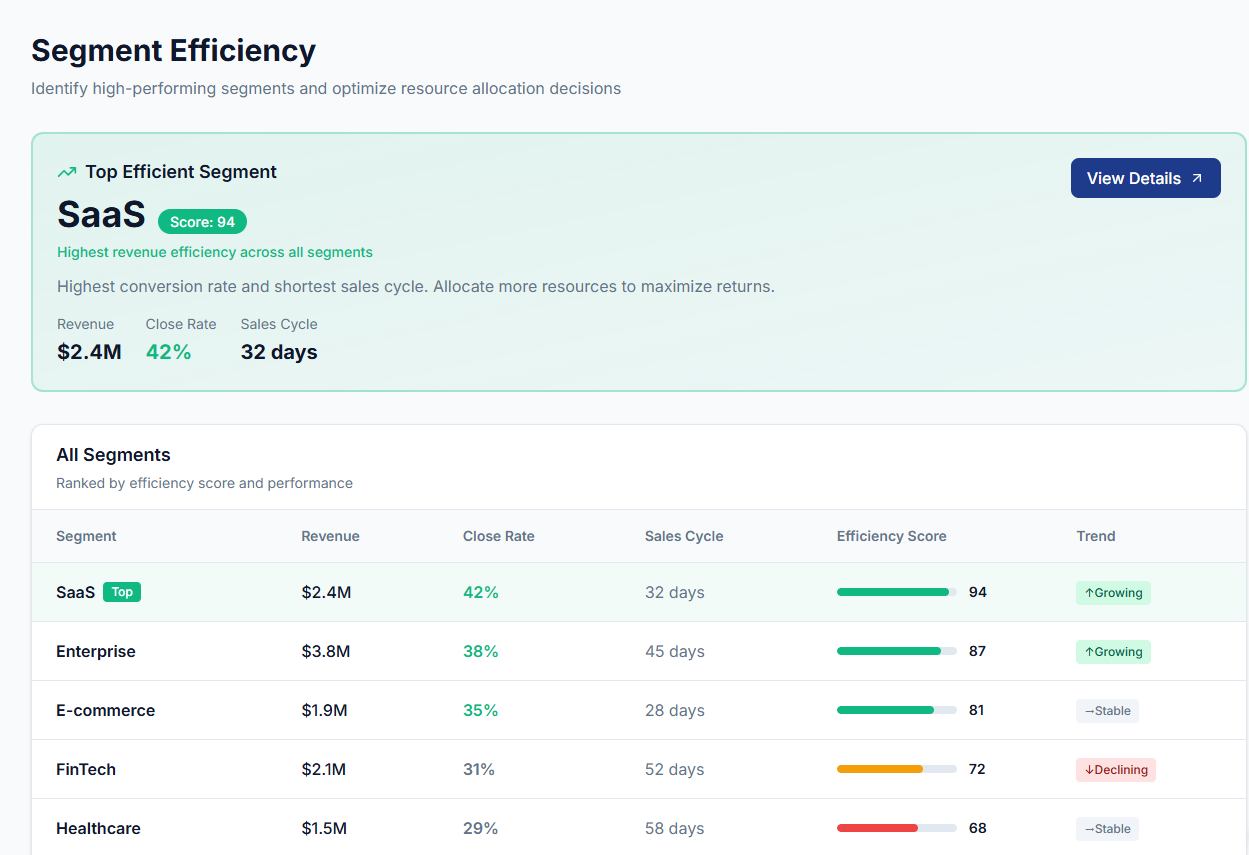
Task: Open the View Details panel for SaaS
Action: [x=1145, y=178]
